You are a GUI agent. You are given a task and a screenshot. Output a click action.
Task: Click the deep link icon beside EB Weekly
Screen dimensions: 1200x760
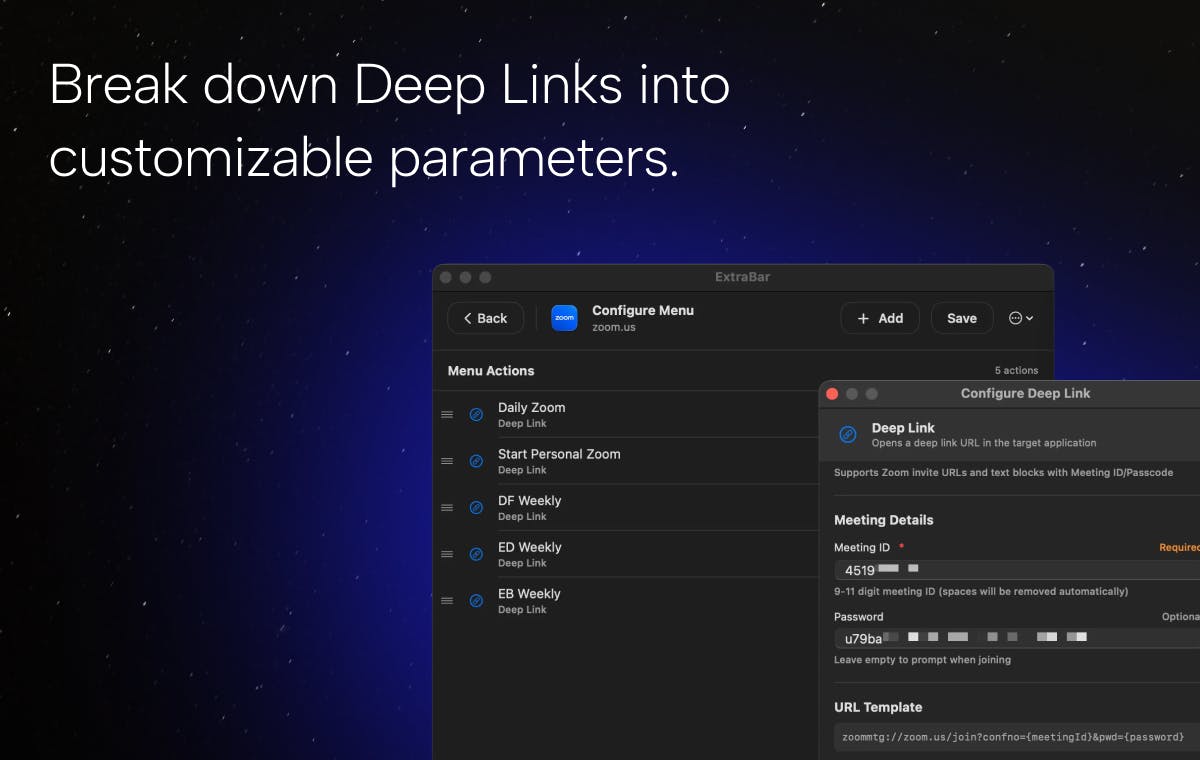coord(476,601)
